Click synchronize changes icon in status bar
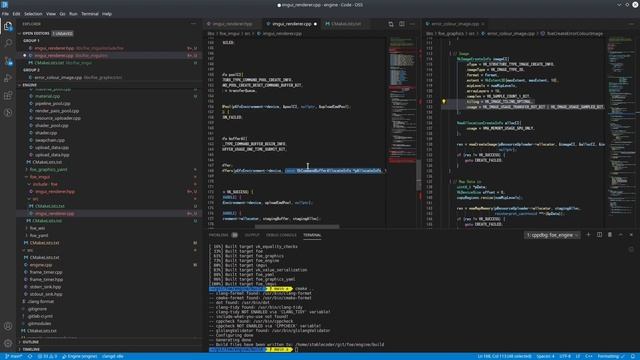The height and width of the screenshot is (360, 640). click(x=30, y=356)
